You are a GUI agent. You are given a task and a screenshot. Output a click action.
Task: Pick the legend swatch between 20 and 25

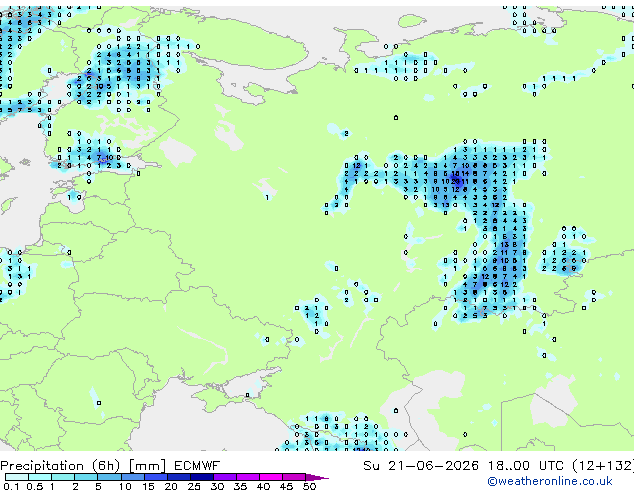(178, 477)
